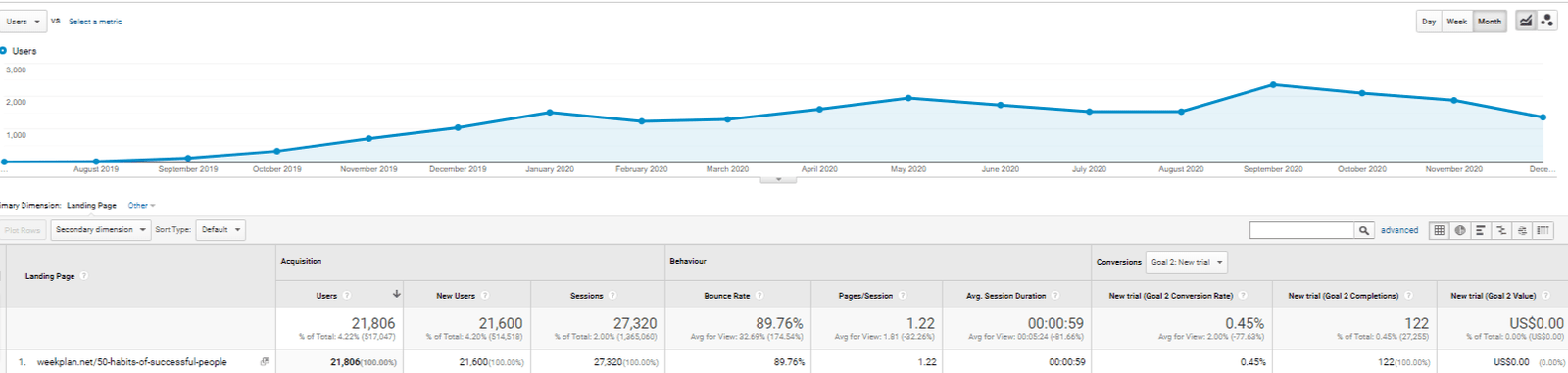
Task: Click into the table search field
Action: click(1301, 230)
